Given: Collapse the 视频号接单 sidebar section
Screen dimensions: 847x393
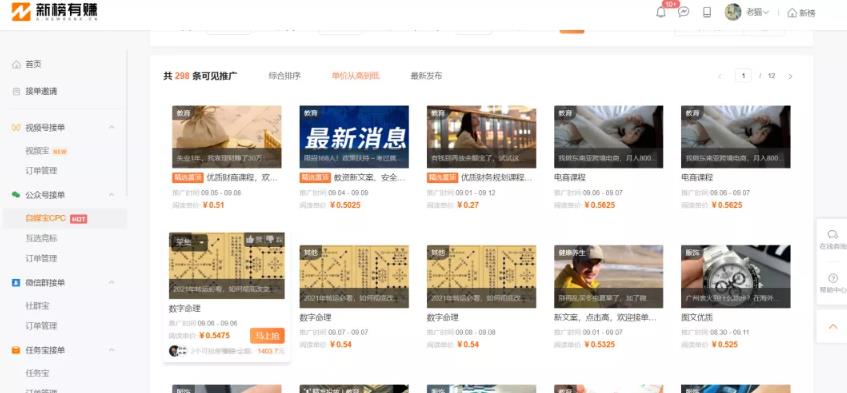Looking at the screenshot, I should tap(112, 127).
